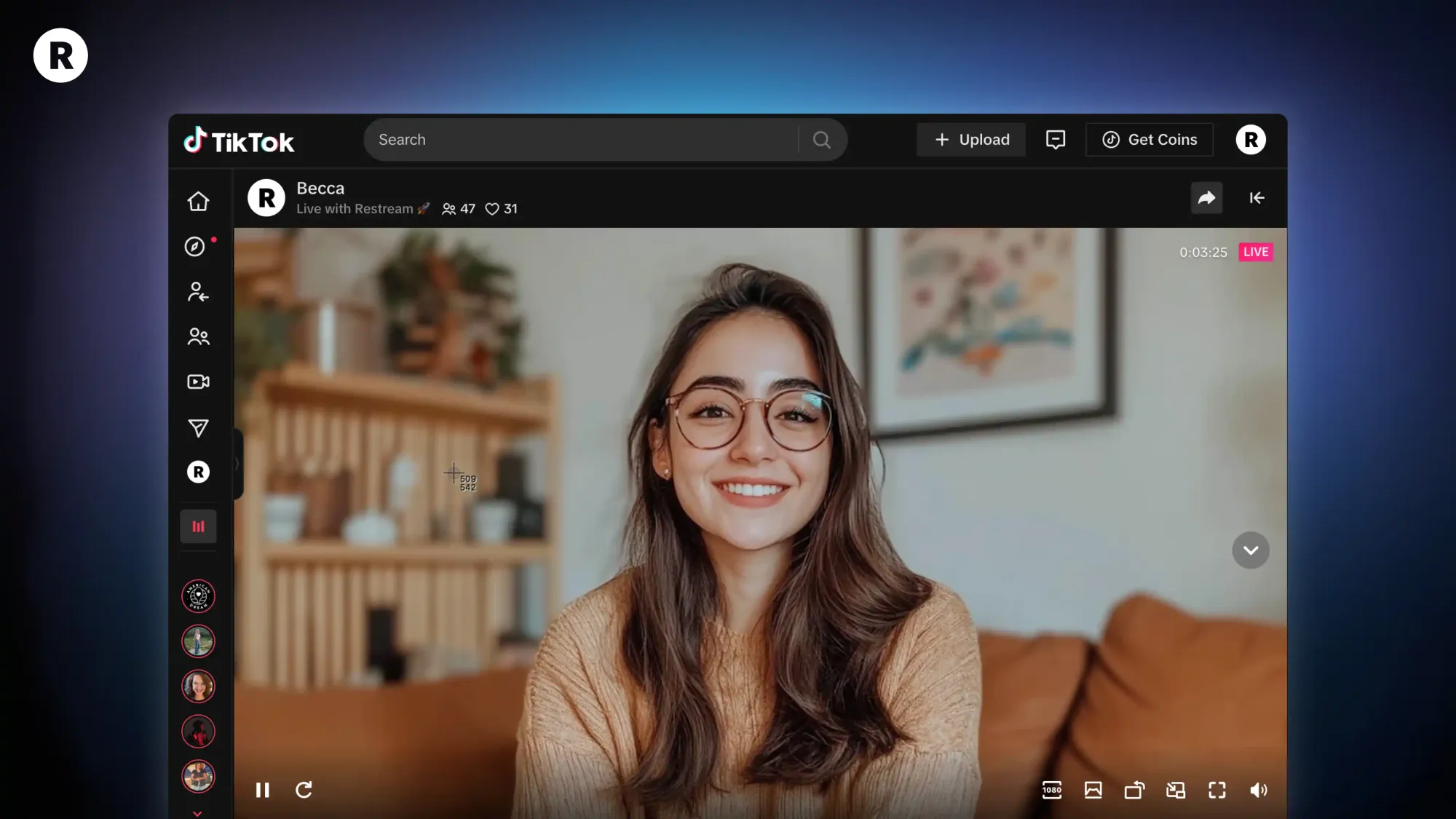Go to the Home feed icon

(198, 201)
